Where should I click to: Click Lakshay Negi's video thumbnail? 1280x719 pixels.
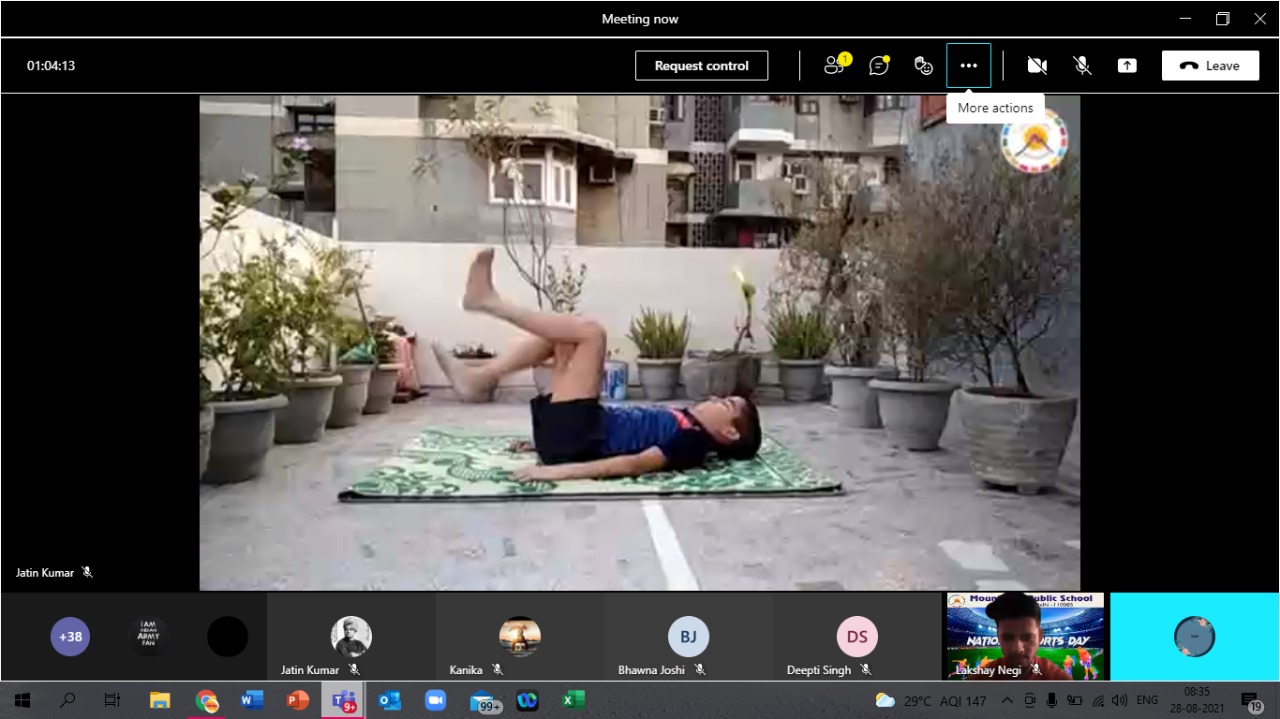pyautogui.click(x=1025, y=636)
